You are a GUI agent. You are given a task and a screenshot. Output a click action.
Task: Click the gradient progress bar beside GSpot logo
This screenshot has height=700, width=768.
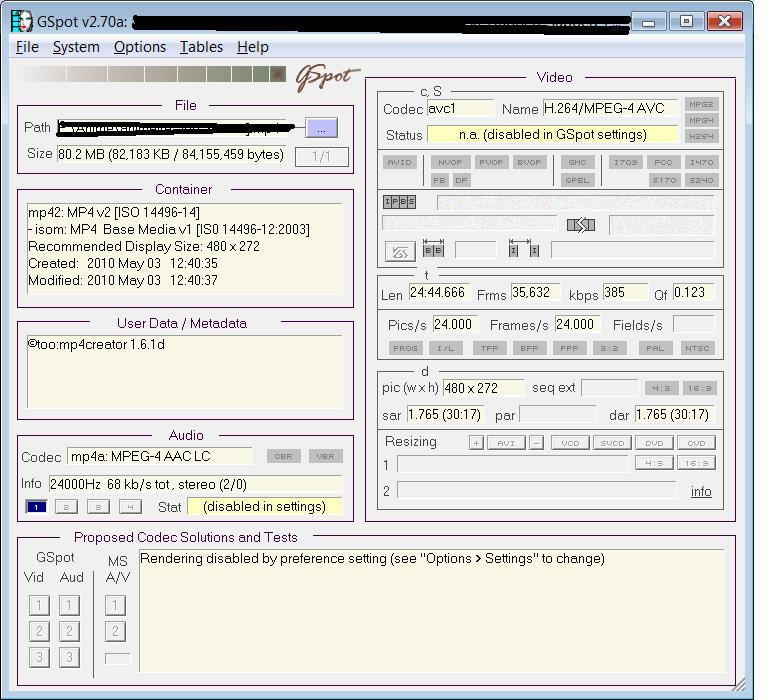(x=154, y=74)
